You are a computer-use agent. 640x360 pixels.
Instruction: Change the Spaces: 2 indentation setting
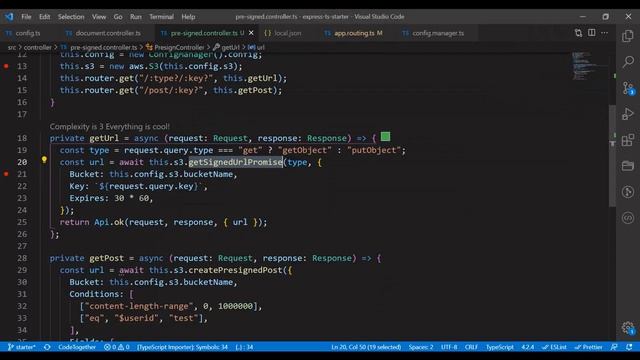coord(421,347)
